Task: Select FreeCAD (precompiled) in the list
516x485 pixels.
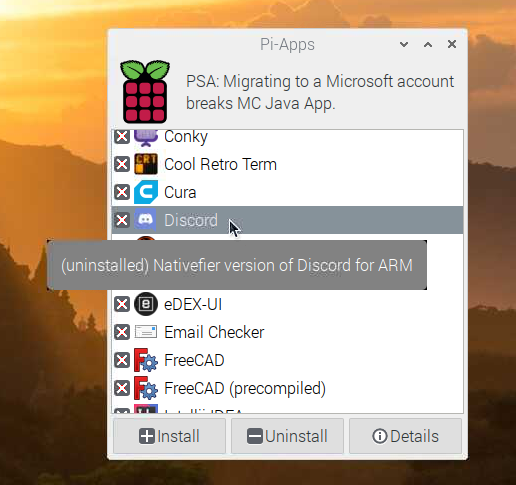Action: [287, 388]
